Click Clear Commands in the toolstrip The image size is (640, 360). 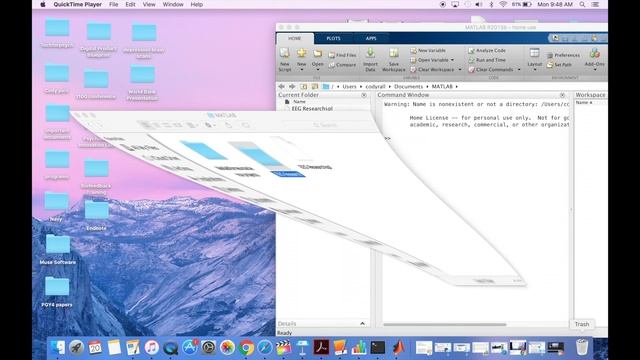pos(491,70)
